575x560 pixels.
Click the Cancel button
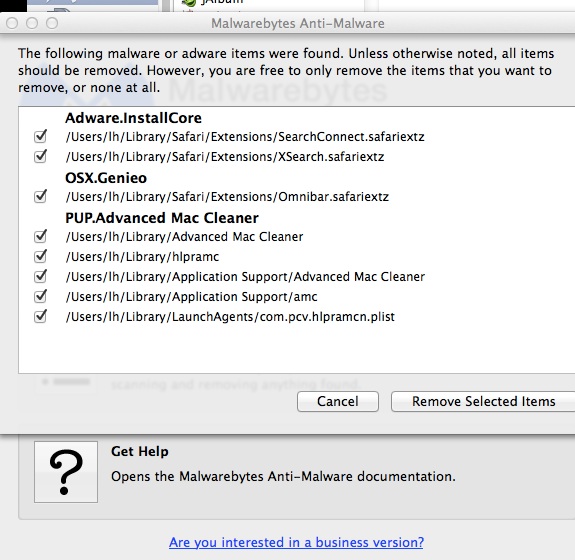coord(338,401)
